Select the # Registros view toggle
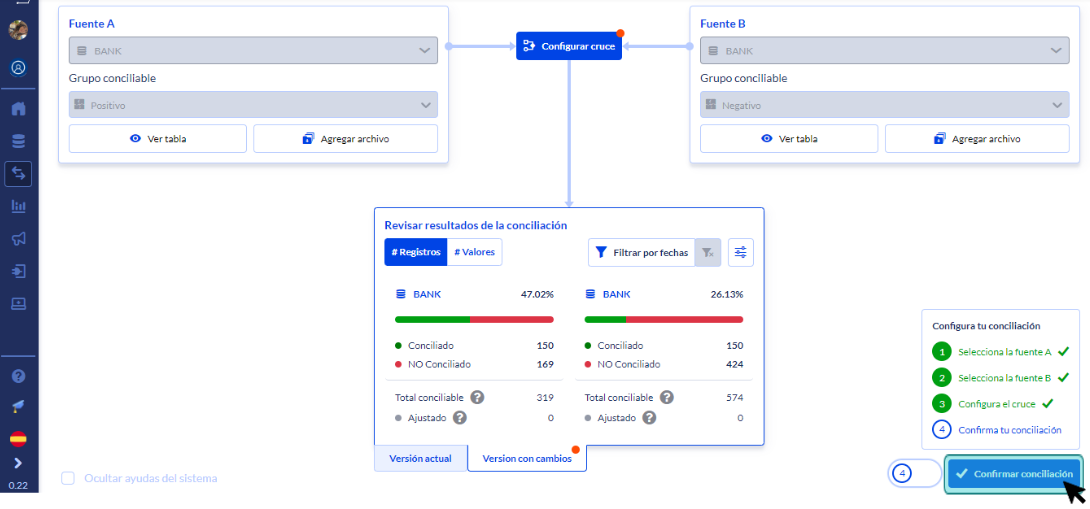 click(x=416, y=253)
